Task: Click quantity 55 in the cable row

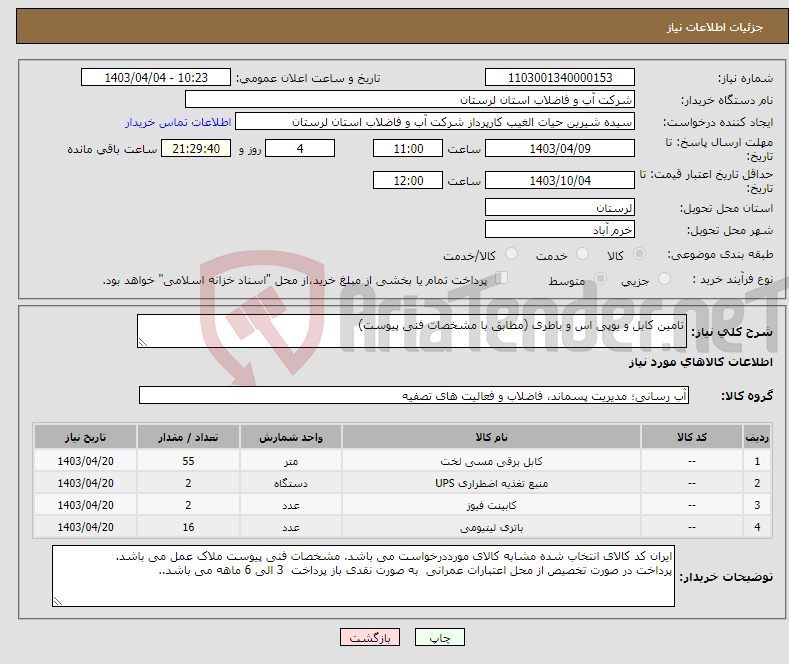Action: pyautogui.click(x=188, y=461)
